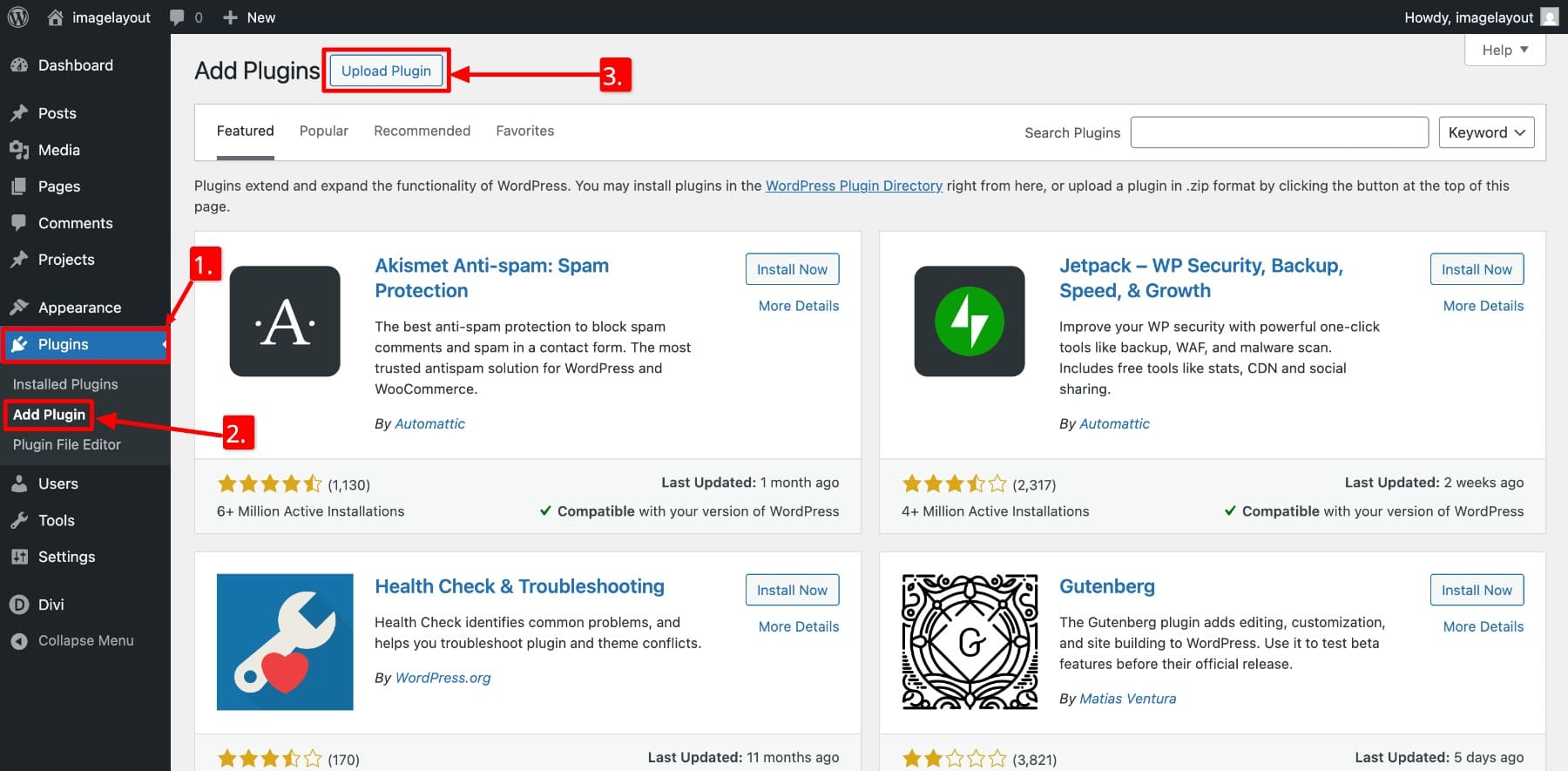Screen dimensions: 1568x771
Task: Click the Tools wrench icon
Action: click(19, 520)
